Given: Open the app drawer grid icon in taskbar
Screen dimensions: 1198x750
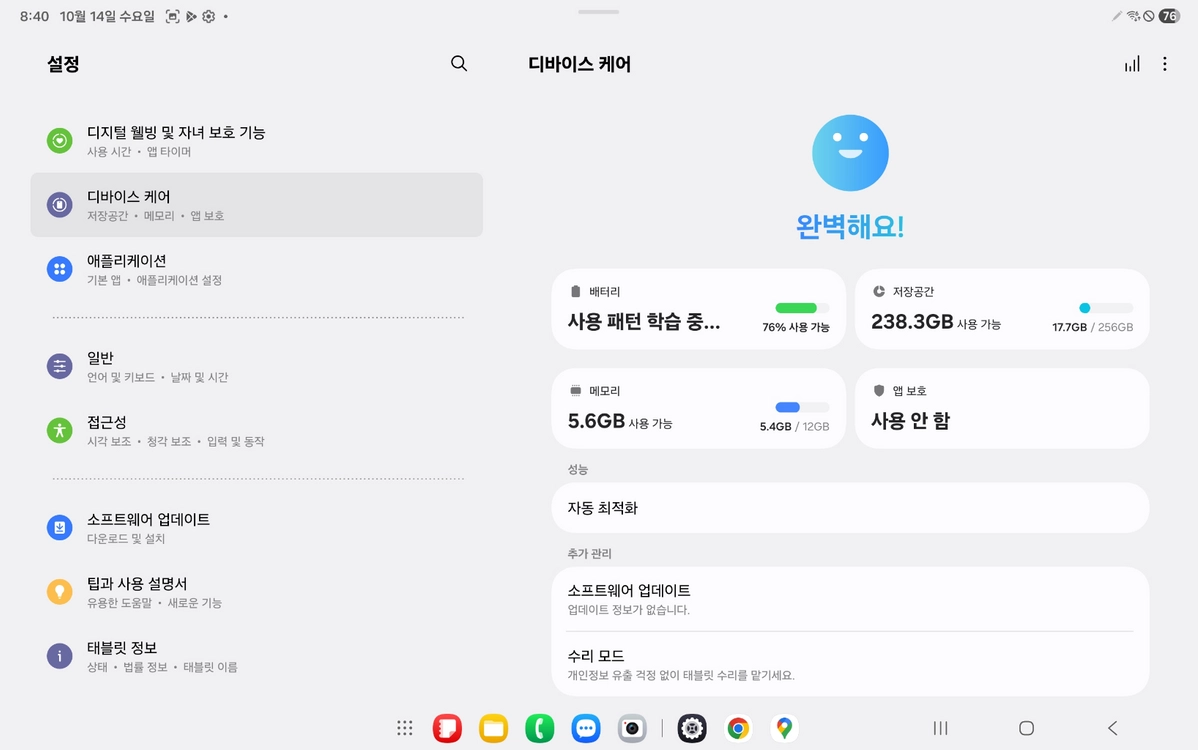Looking at the screenshot, I should tap(405, 728).
